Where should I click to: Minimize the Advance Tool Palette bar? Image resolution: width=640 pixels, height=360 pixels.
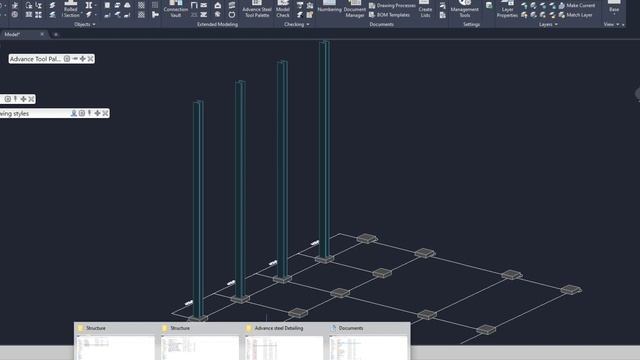pos(75,59)
